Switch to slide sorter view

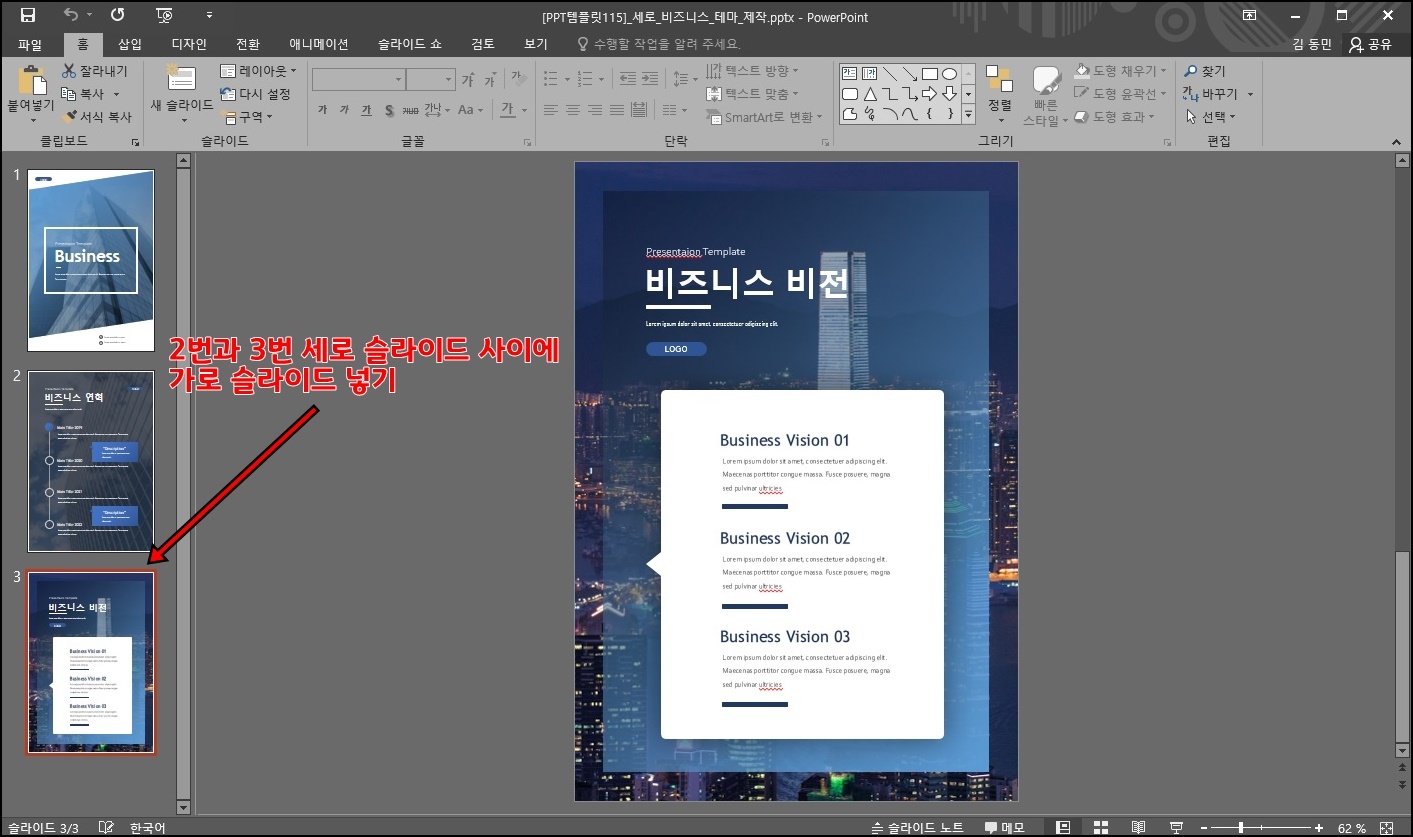(x=1100, y=827)
